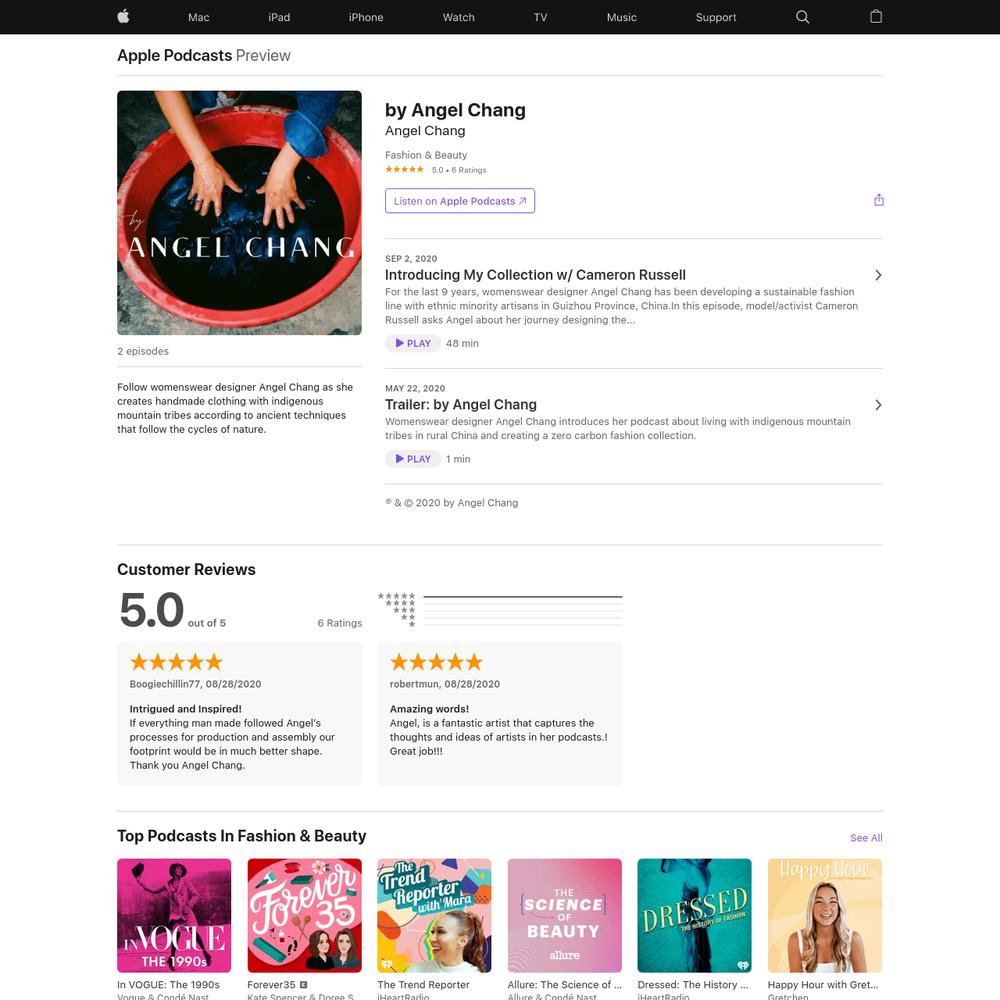Viewport: 1000px width, 1000px height.
Task: Click the '2 episodes' text
Action: coord(143,351)
